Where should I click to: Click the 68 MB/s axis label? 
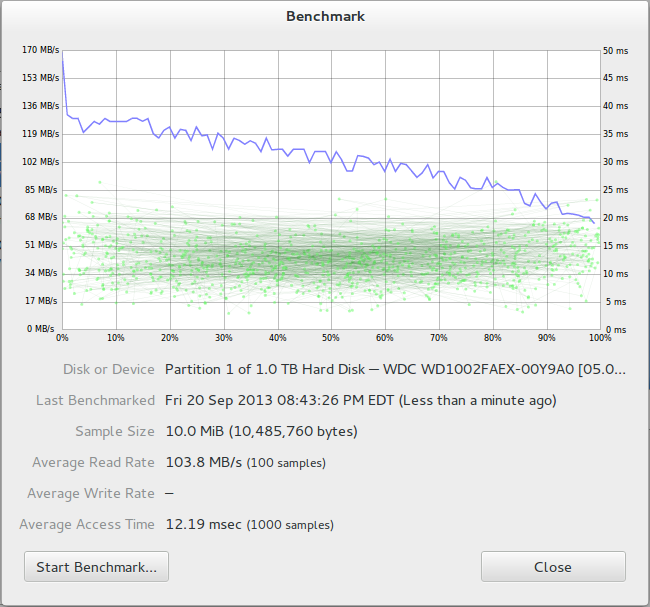point(41,217)
